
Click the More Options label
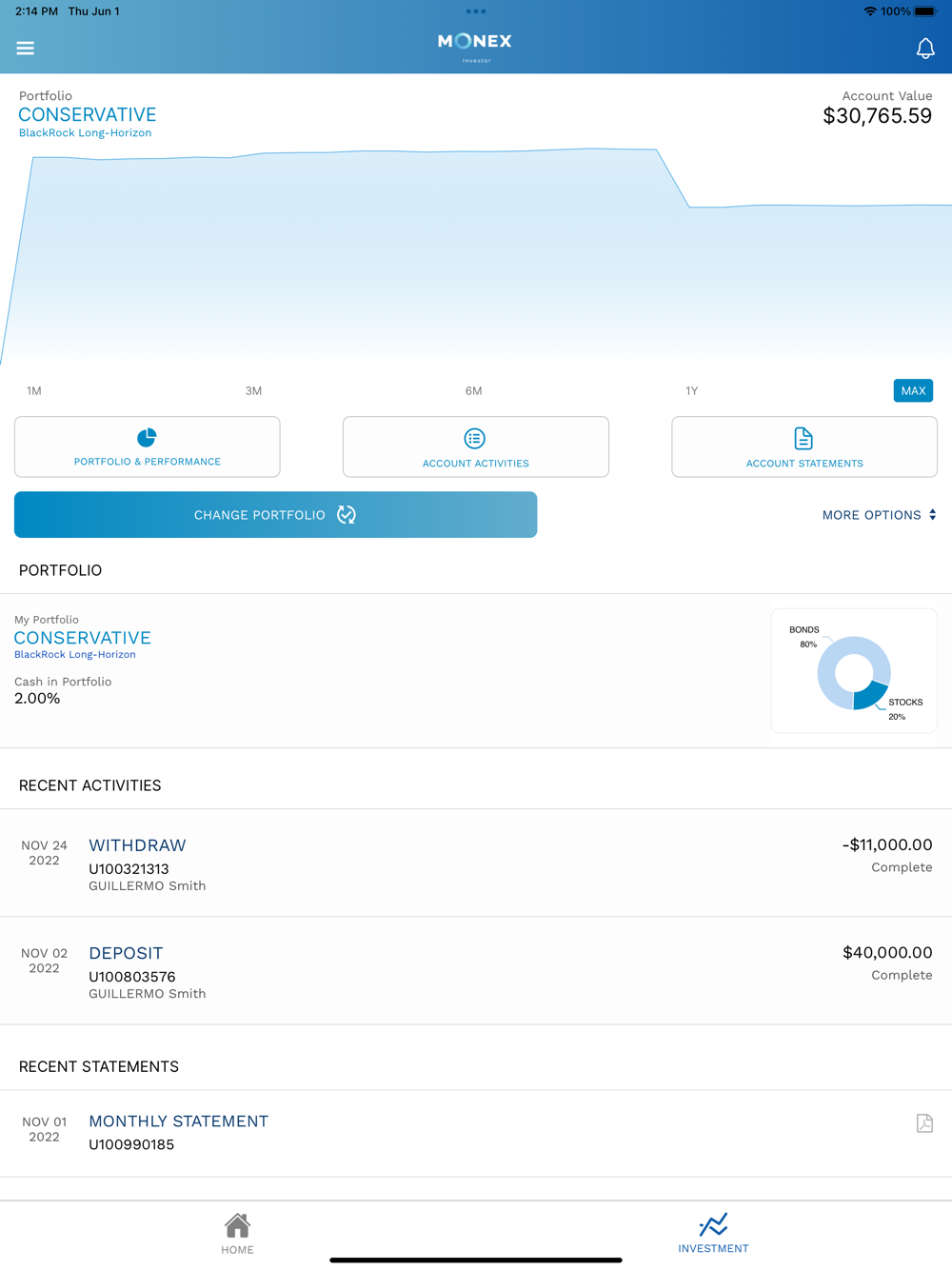click(872, 515)
